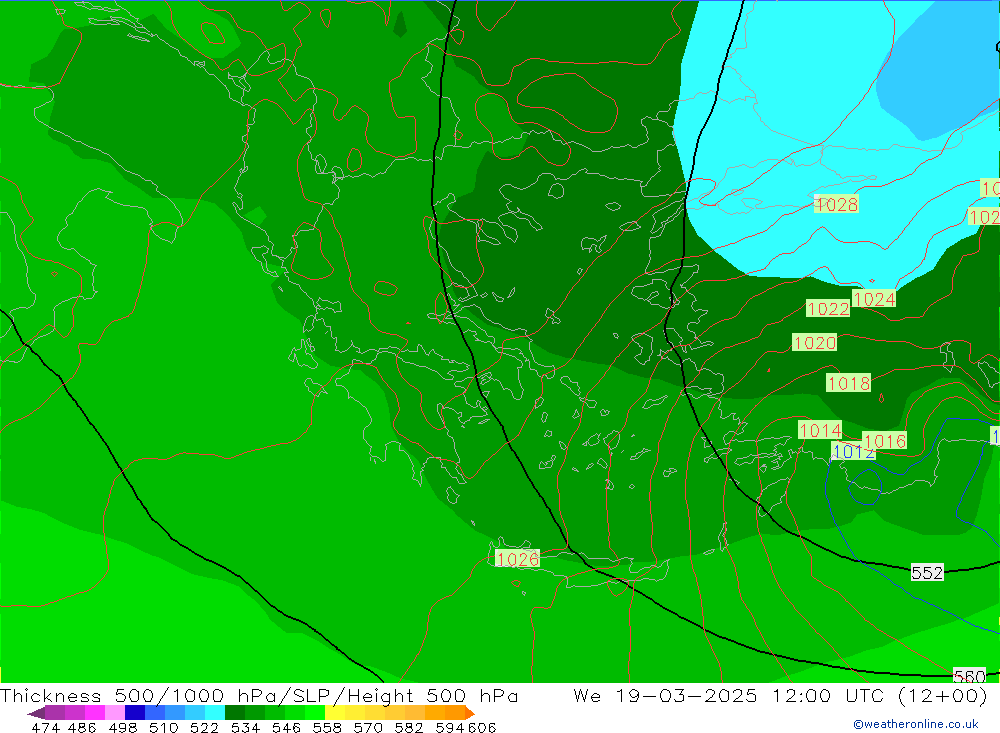The height and width of the screenshot is (733, 1000).
Task: Click the 1016 isobar label
Action: (x=885, y=441)
